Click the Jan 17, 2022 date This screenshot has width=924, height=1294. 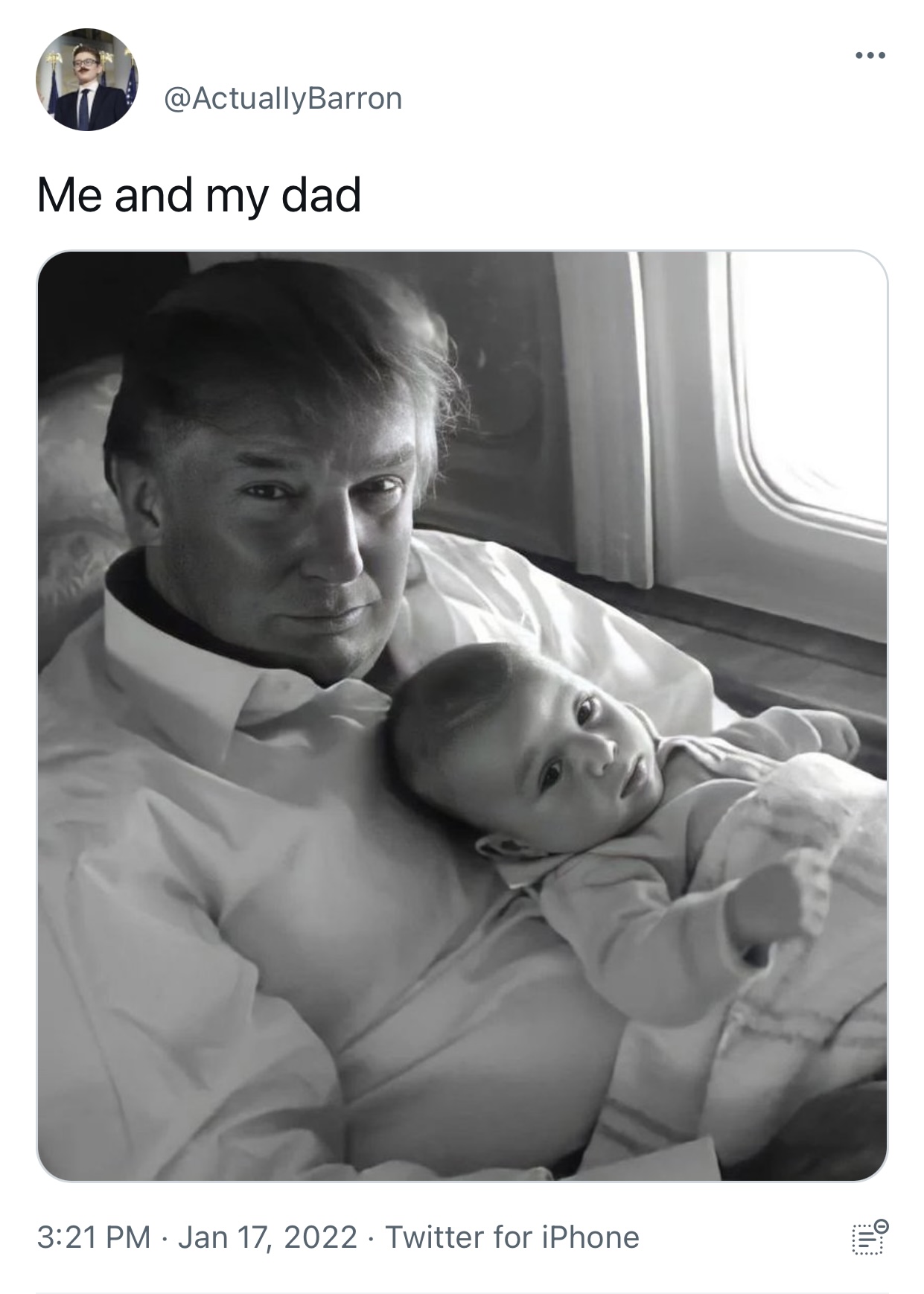[x=267, y=1237]
